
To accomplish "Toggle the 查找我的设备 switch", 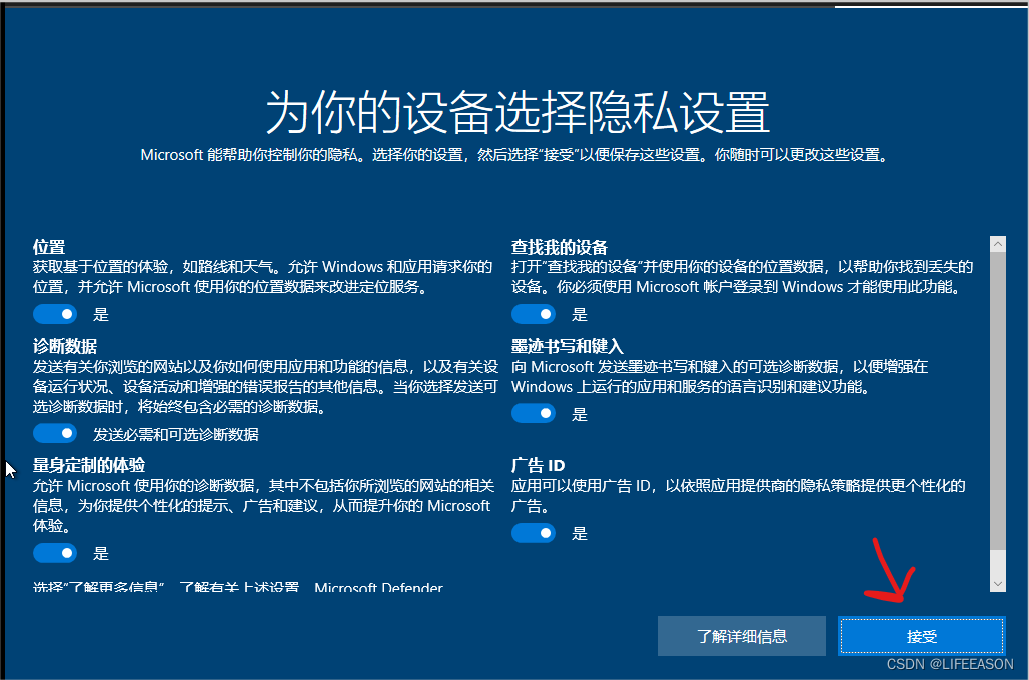I will click(x=534, y=314).
